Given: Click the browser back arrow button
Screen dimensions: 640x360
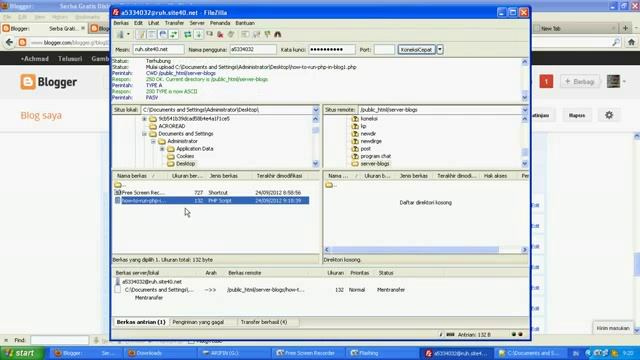Looking at the screenshot, I should tap(9, 42).
